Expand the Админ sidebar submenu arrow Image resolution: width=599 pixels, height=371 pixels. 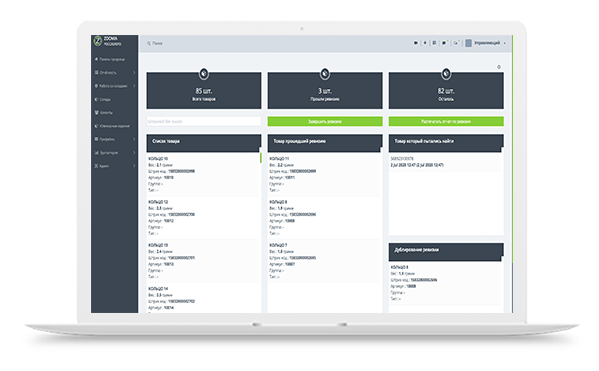[x=134, y=166]
